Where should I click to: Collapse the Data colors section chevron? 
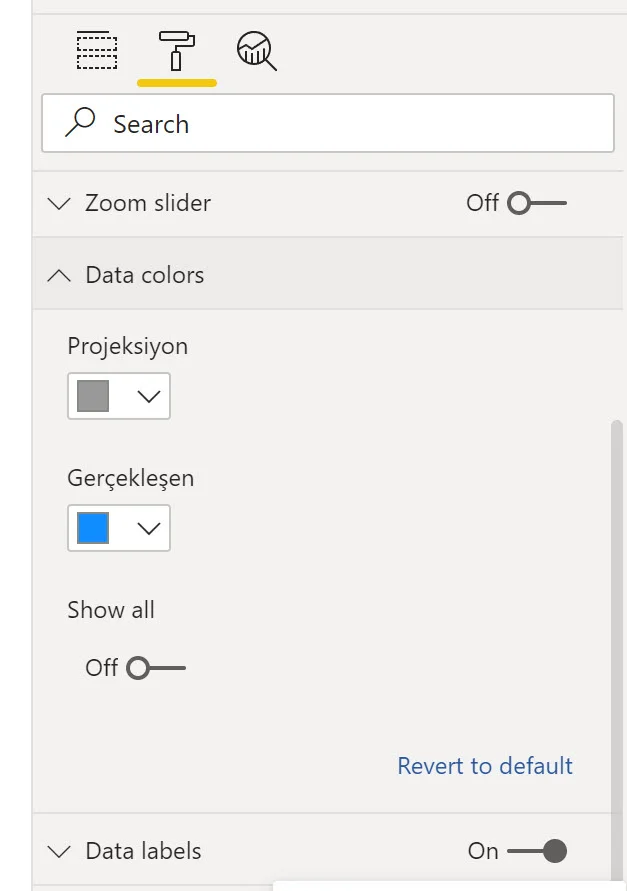point(60,275)
